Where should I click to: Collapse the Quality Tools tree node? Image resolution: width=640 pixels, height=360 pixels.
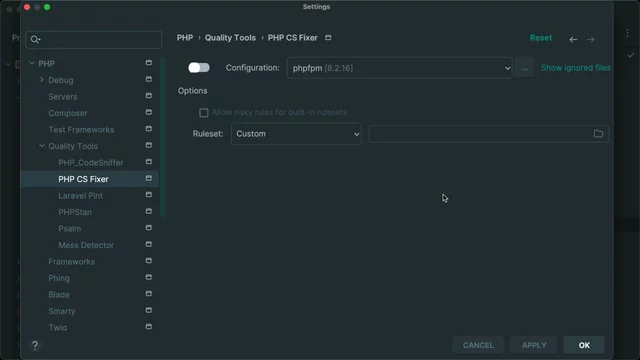tap(42, 146)
